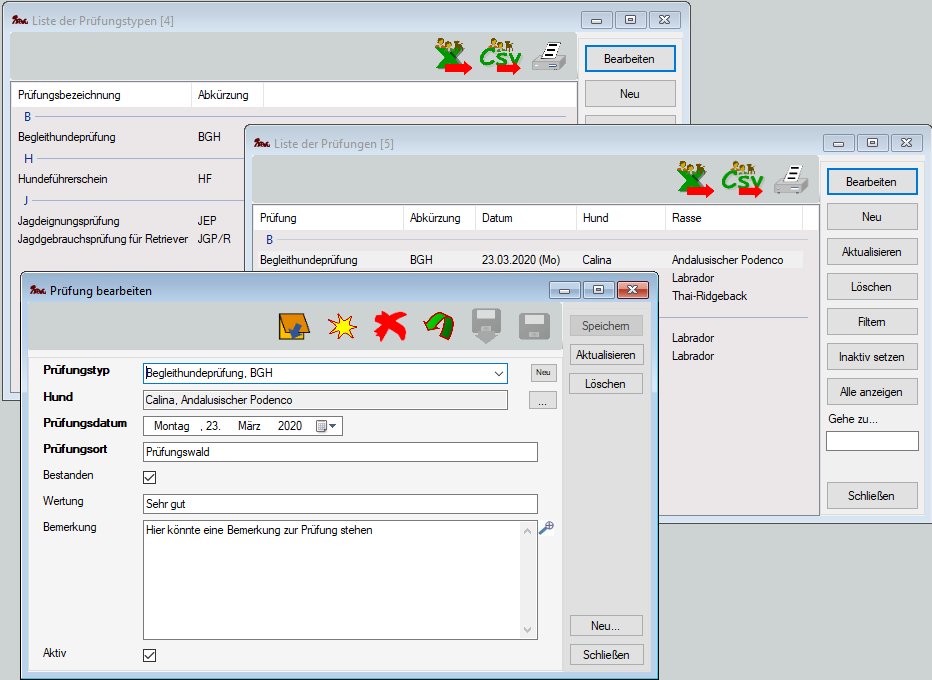932x680 pixels.
Task: Uncheck the Aktiv checkbox
Action: [x=150, y=655]
